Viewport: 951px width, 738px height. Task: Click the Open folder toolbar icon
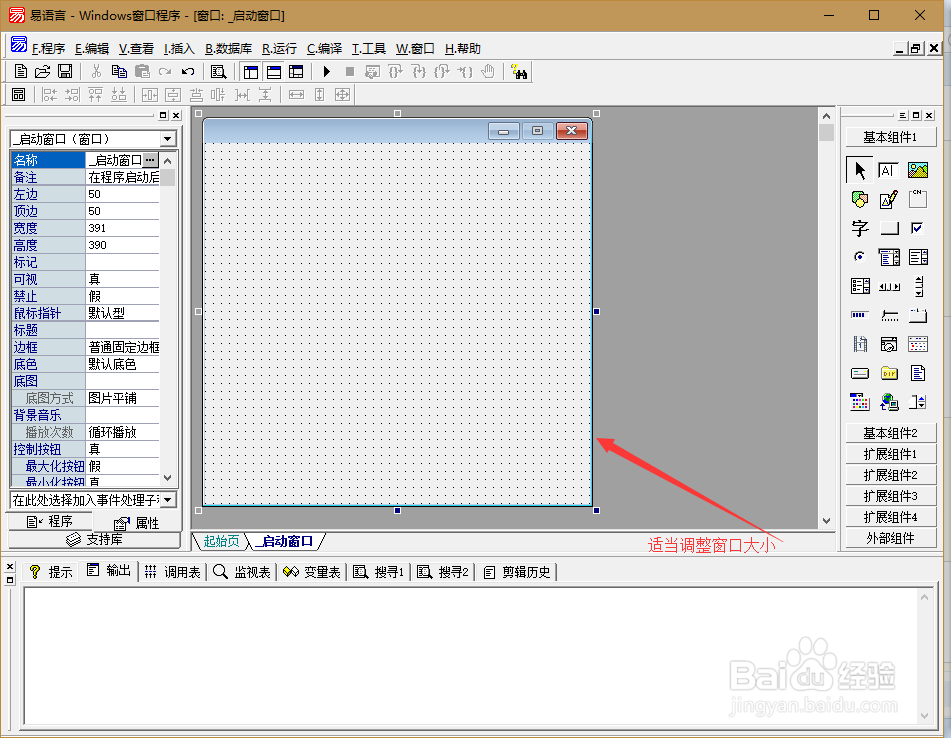click(x=42, y=72)
